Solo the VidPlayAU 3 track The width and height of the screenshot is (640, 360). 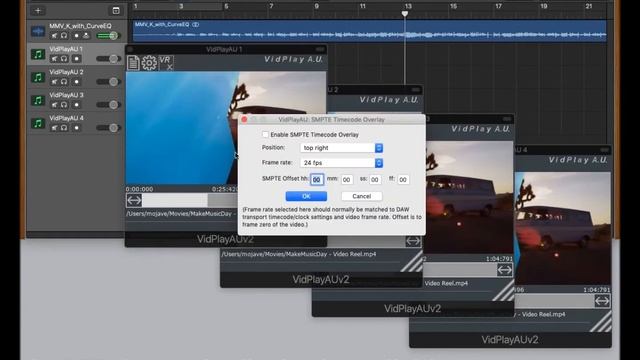(x=64, y=104)
